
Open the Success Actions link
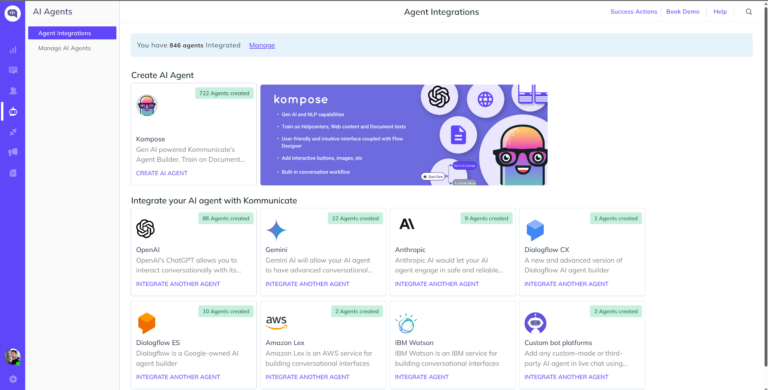[x=634, y=12]
